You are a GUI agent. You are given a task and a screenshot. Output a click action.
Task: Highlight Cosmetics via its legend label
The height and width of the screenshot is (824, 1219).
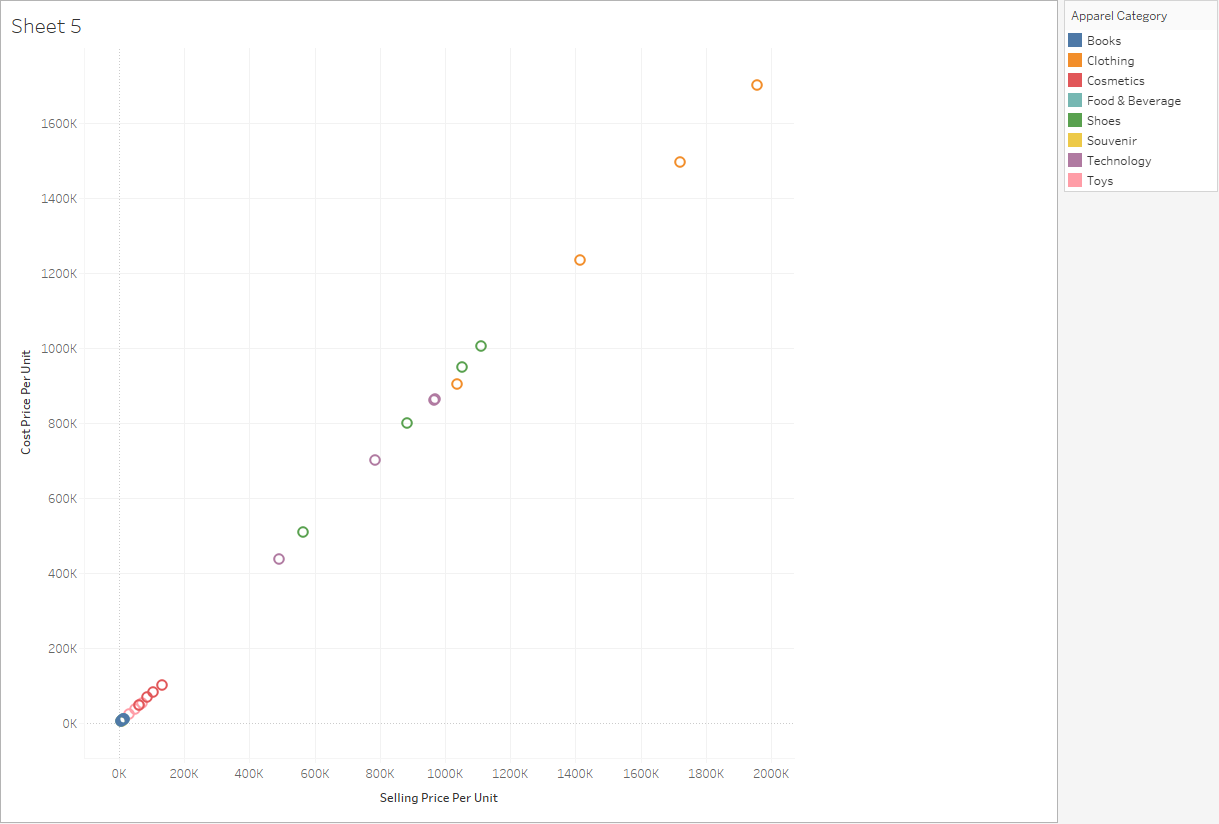[x=1116, y=81]
